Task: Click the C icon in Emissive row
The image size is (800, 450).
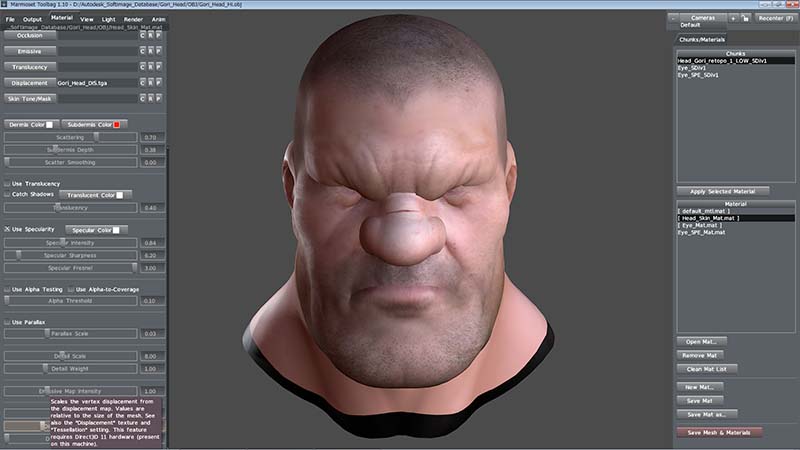Action: click(142, 51)
